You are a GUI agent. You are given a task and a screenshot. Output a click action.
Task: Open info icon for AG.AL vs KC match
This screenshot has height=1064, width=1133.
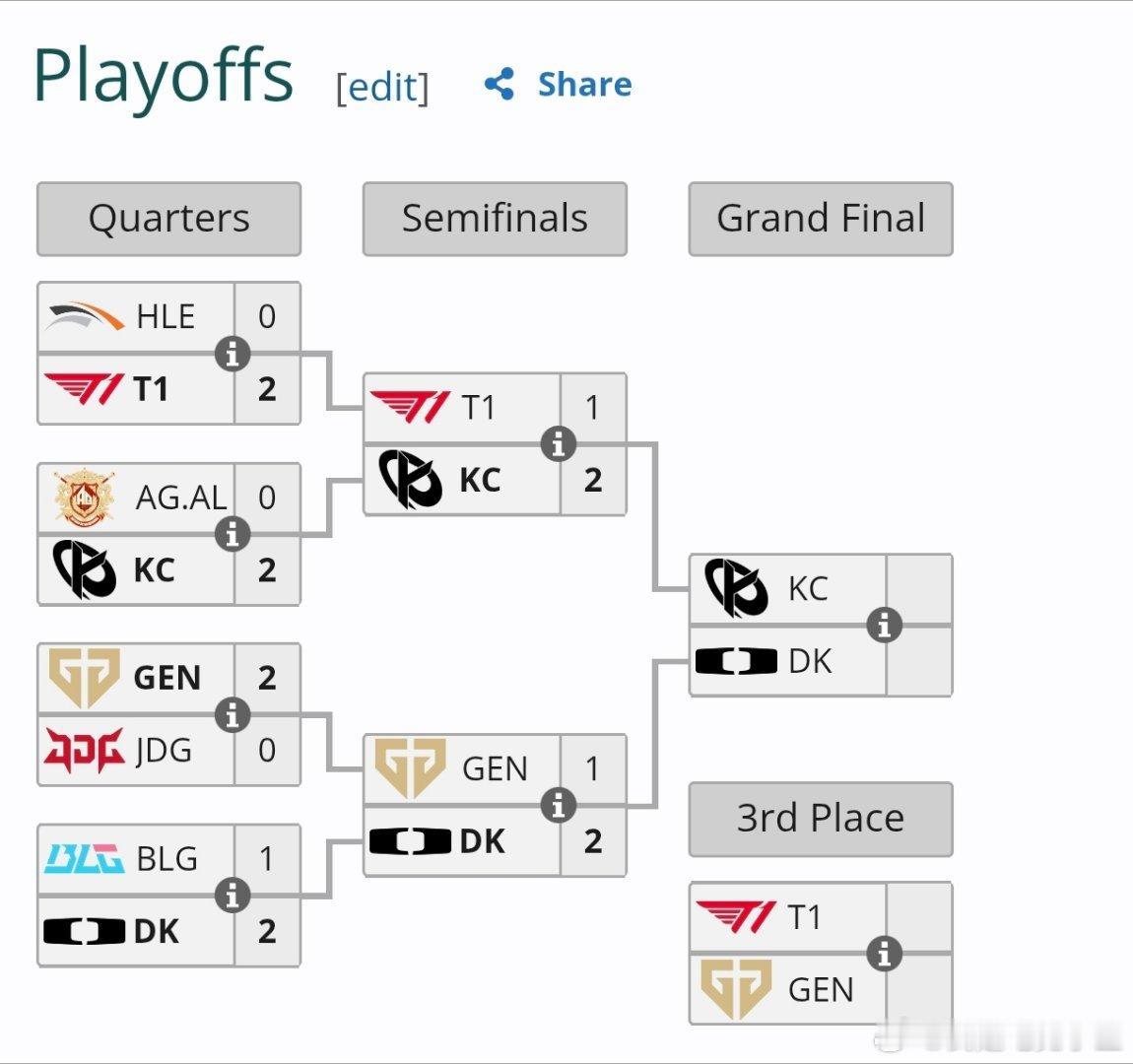tap(233, 535)
